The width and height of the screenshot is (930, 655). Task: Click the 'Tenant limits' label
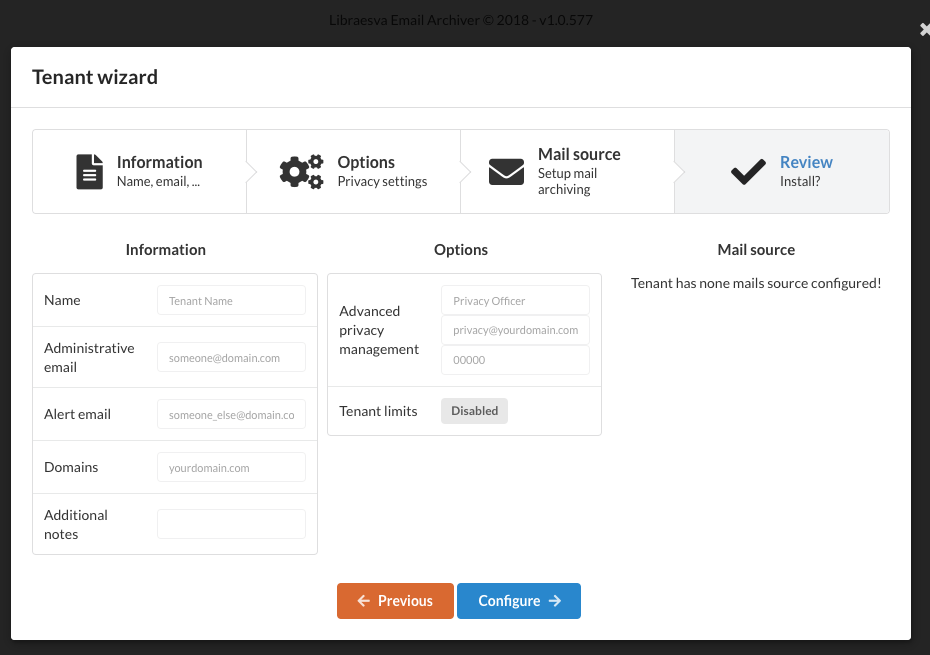(378, 411)
